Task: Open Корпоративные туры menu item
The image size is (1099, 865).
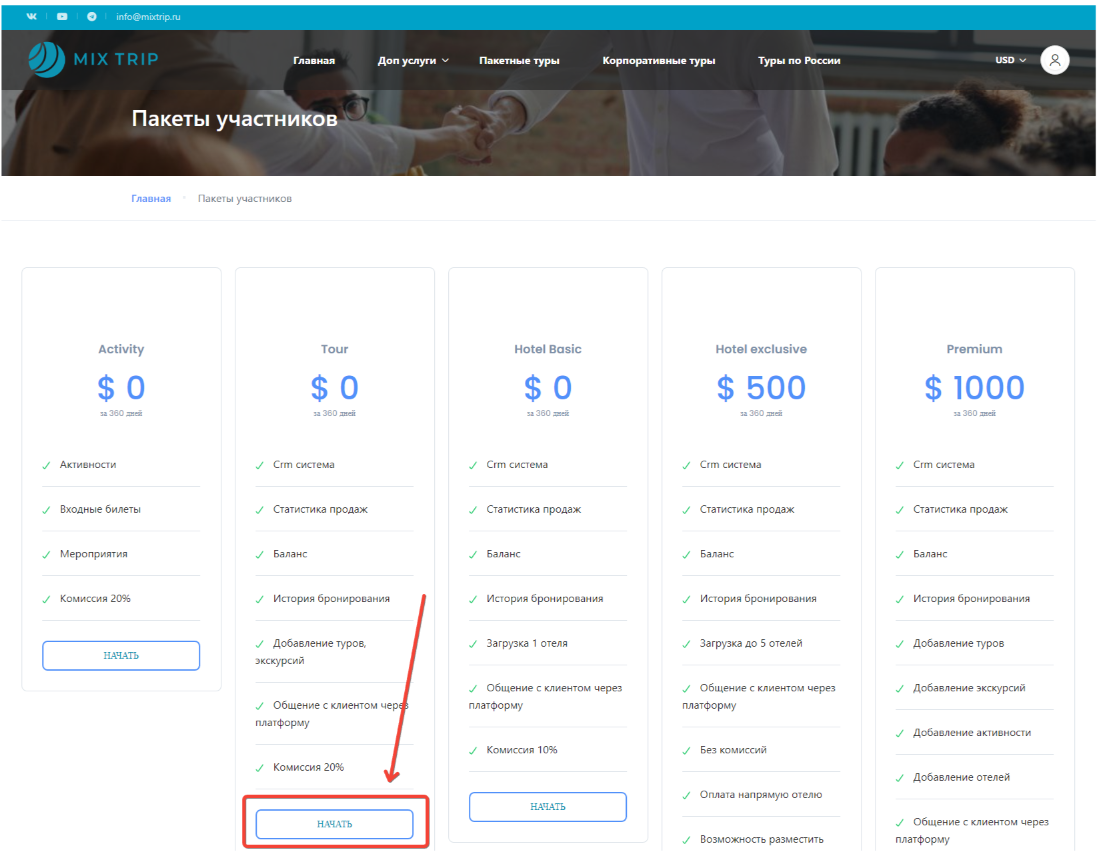Action: [658, 61]
